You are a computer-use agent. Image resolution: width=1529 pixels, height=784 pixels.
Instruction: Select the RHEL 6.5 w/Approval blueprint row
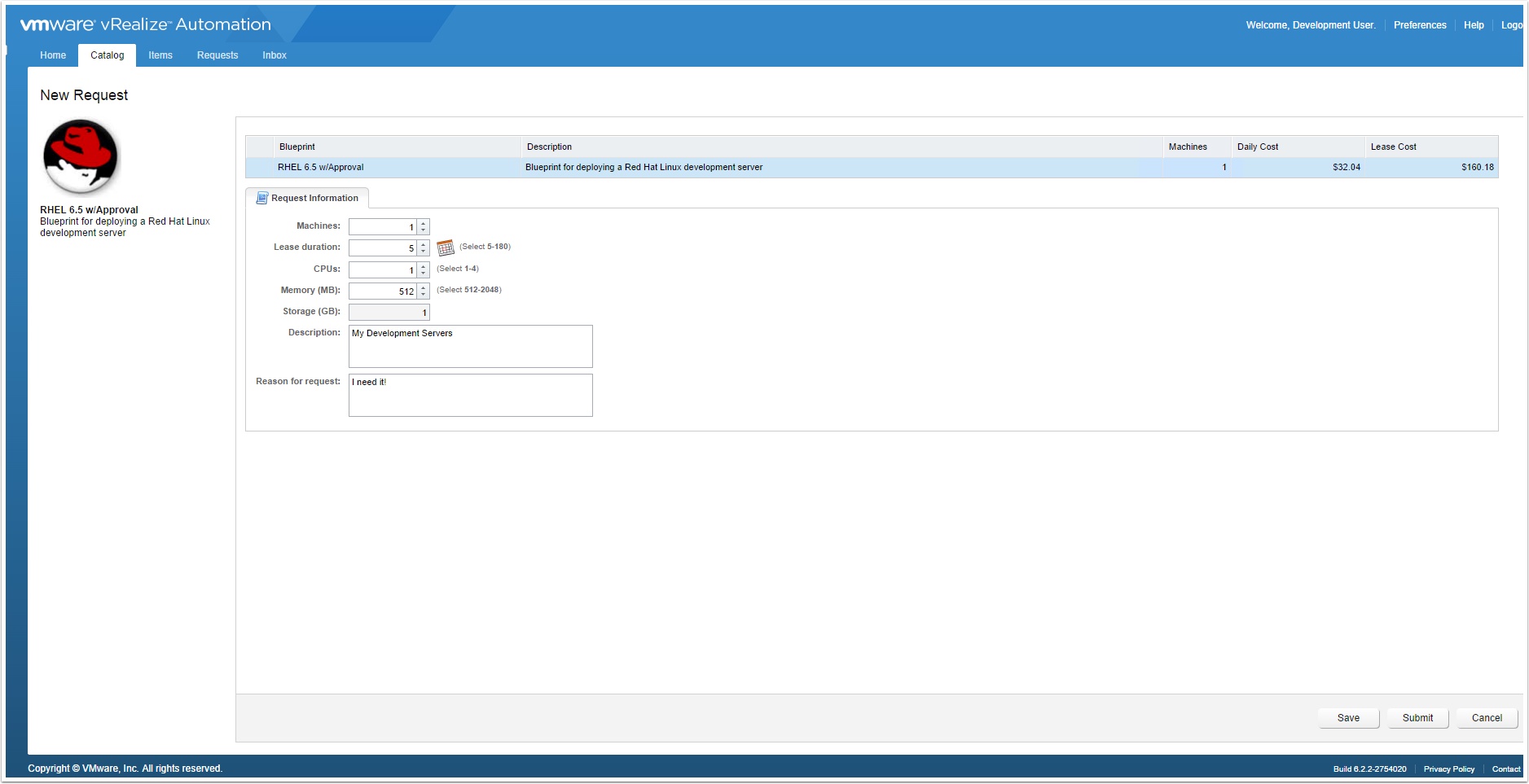tap(872, 168)
